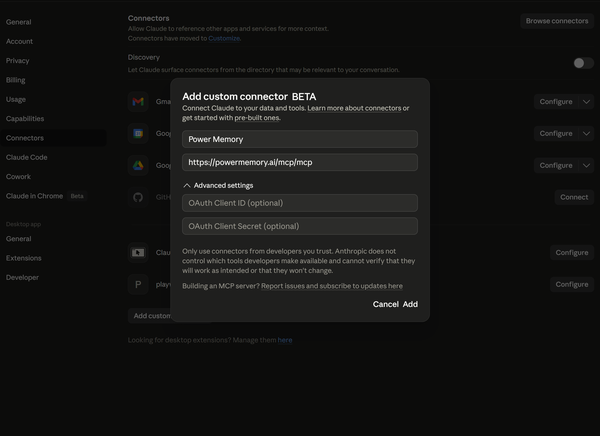600x436 pixels.
Task: Open Capabilities settings
Action: pyautogui.click(x=25, y=119)
